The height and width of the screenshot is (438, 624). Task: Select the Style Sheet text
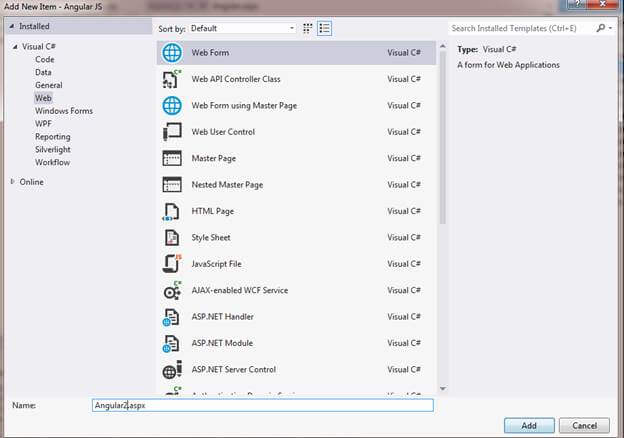pos(211,237)
